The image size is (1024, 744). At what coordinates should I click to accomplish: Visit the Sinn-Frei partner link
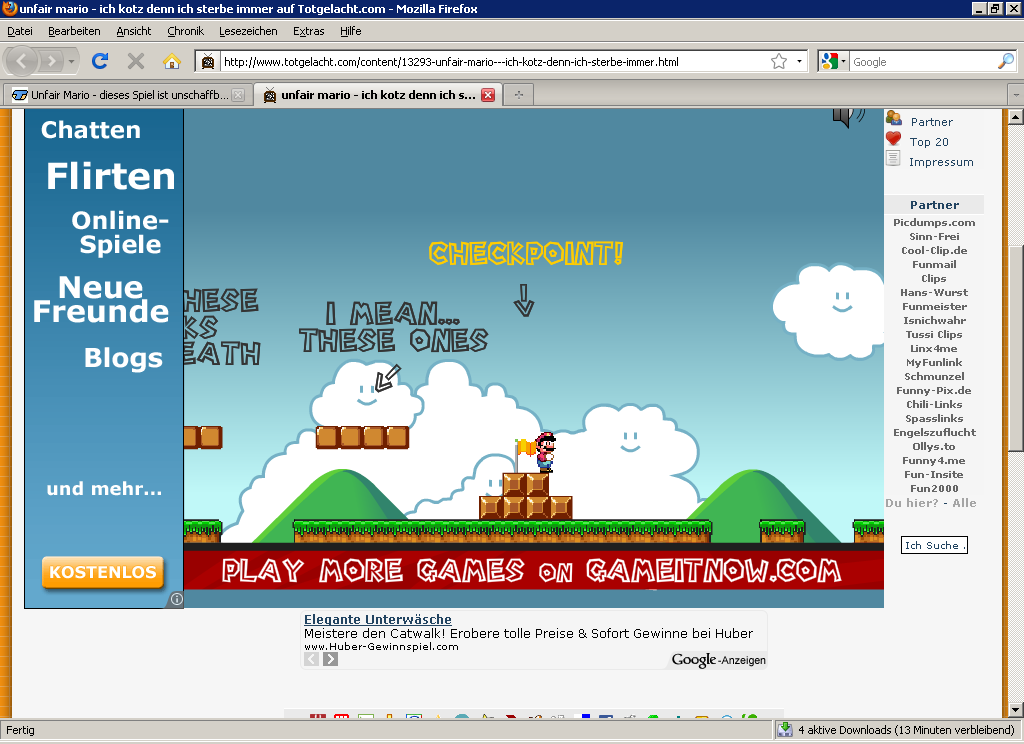(x=934, y=236)
